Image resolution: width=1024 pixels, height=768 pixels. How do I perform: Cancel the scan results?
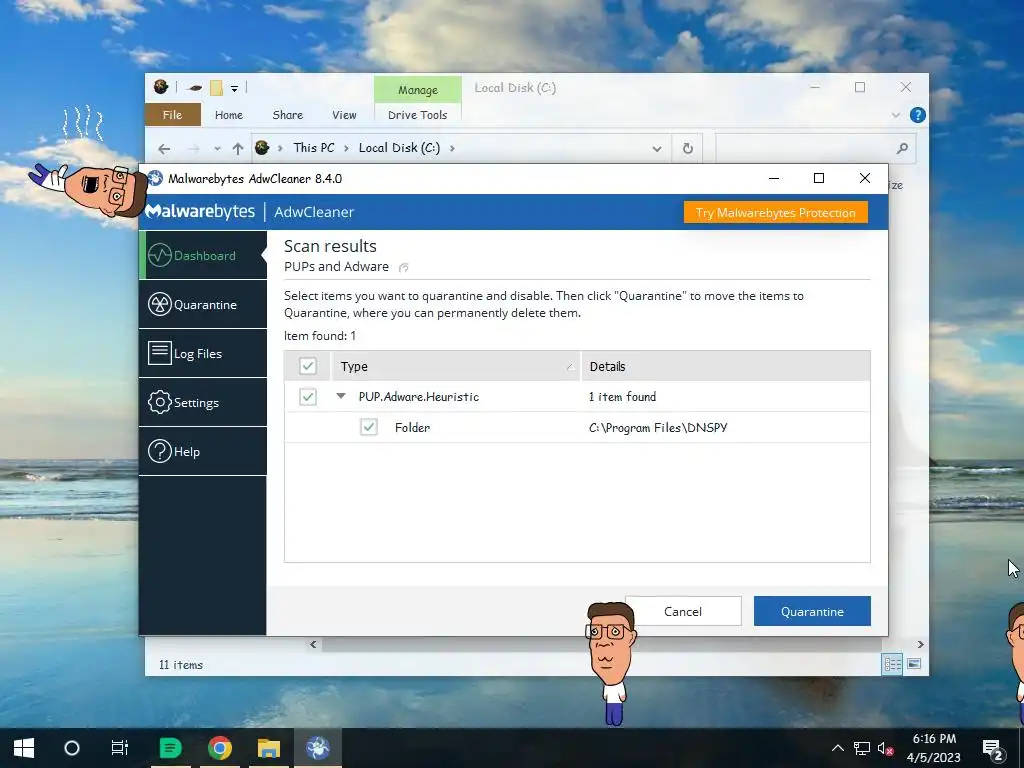click(x=683, y=611)
